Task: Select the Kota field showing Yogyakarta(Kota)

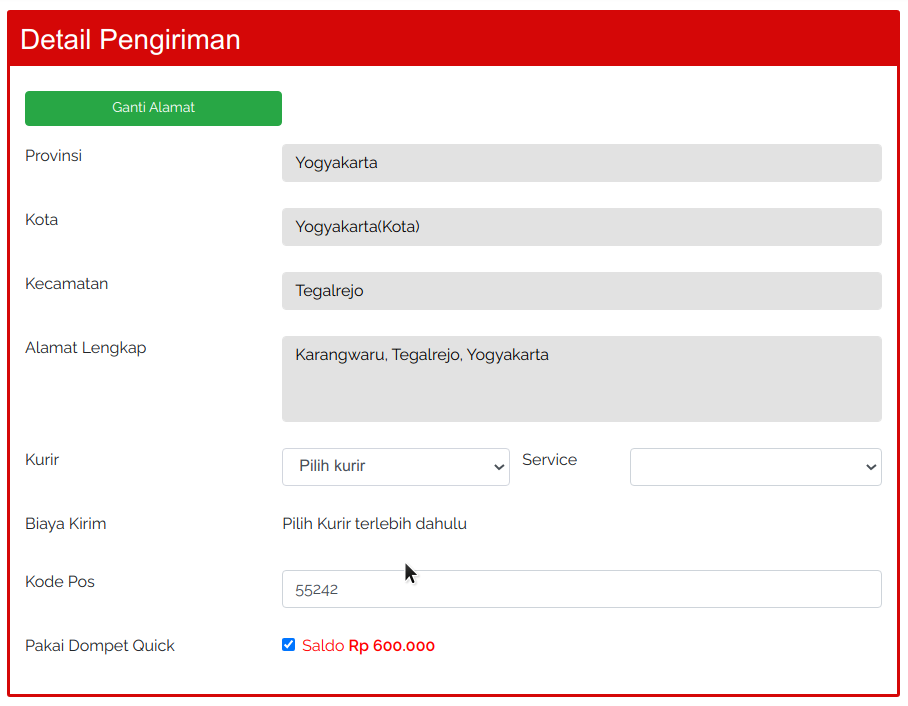Action: click(x=580, y=227)
